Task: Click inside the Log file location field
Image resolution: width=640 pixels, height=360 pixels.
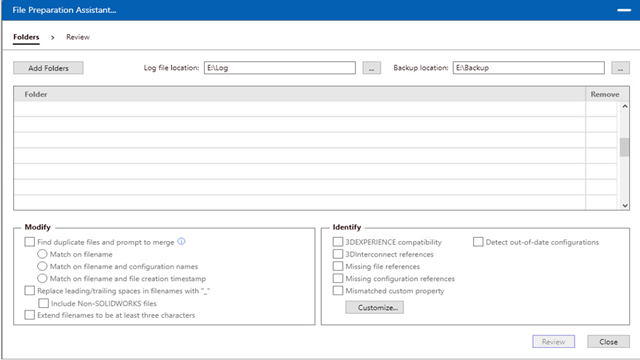Action: coord(280,68)
